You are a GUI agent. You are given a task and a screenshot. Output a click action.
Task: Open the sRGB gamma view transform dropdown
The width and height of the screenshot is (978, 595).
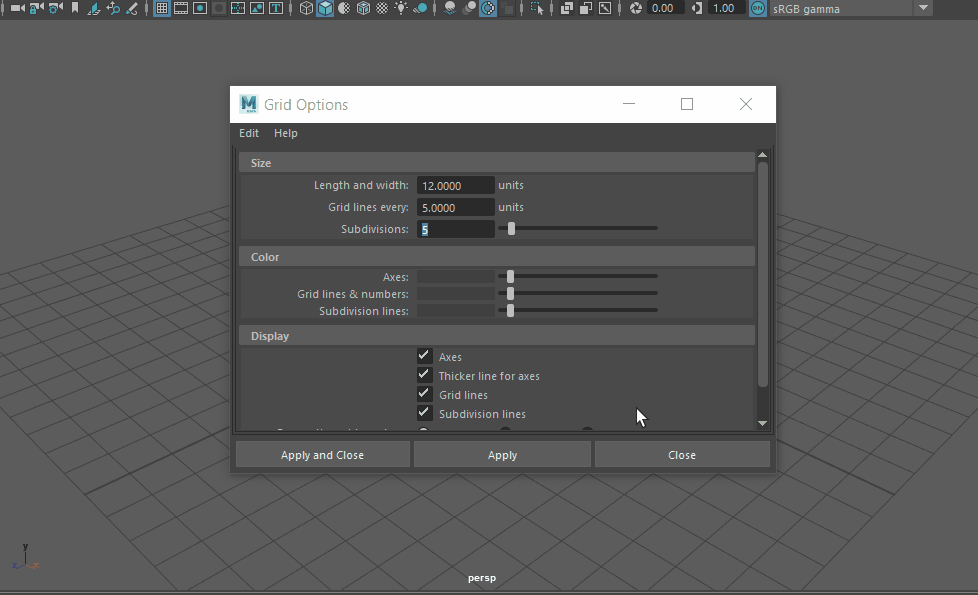click(850, 9)
